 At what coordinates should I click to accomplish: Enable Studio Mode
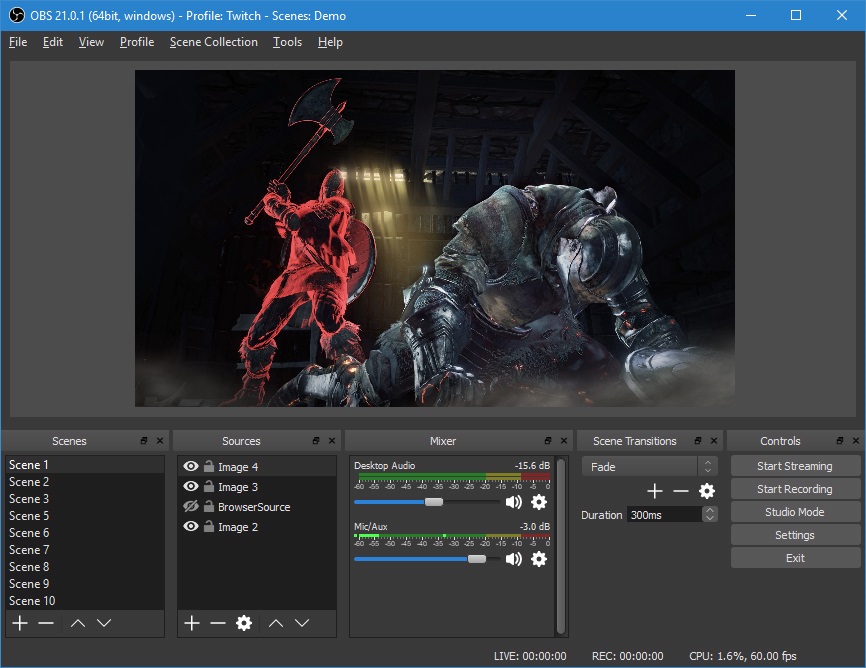coord(795,512)
